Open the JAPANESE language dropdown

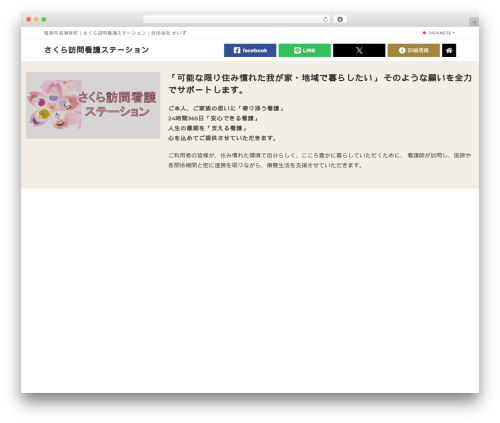(439, 33)
